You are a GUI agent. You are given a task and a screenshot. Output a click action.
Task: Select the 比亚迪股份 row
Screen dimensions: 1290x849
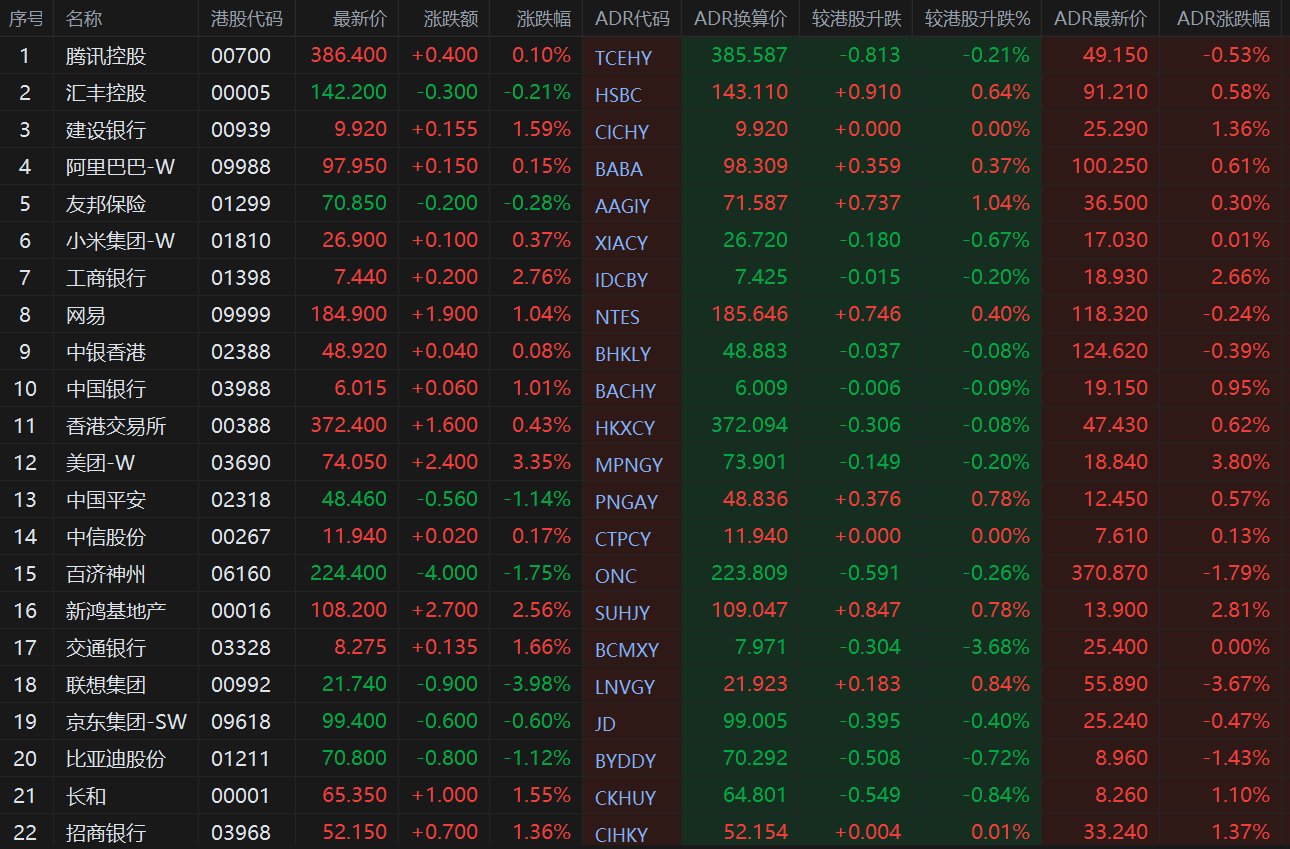[x=645, y=758]
